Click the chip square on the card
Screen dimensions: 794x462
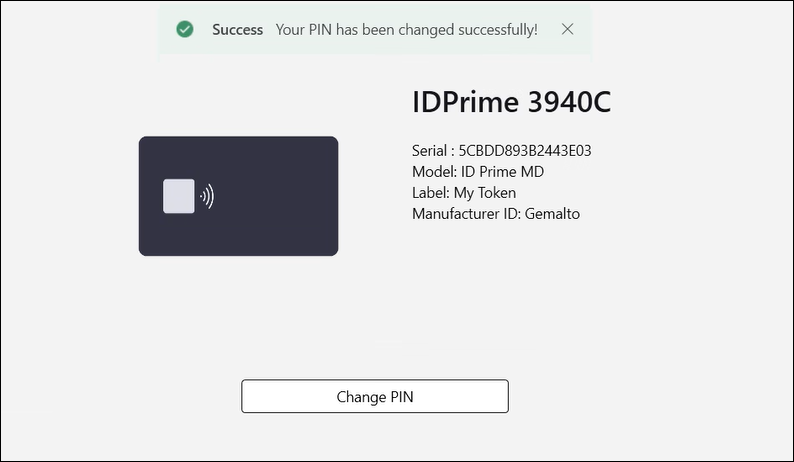[179, 196]
